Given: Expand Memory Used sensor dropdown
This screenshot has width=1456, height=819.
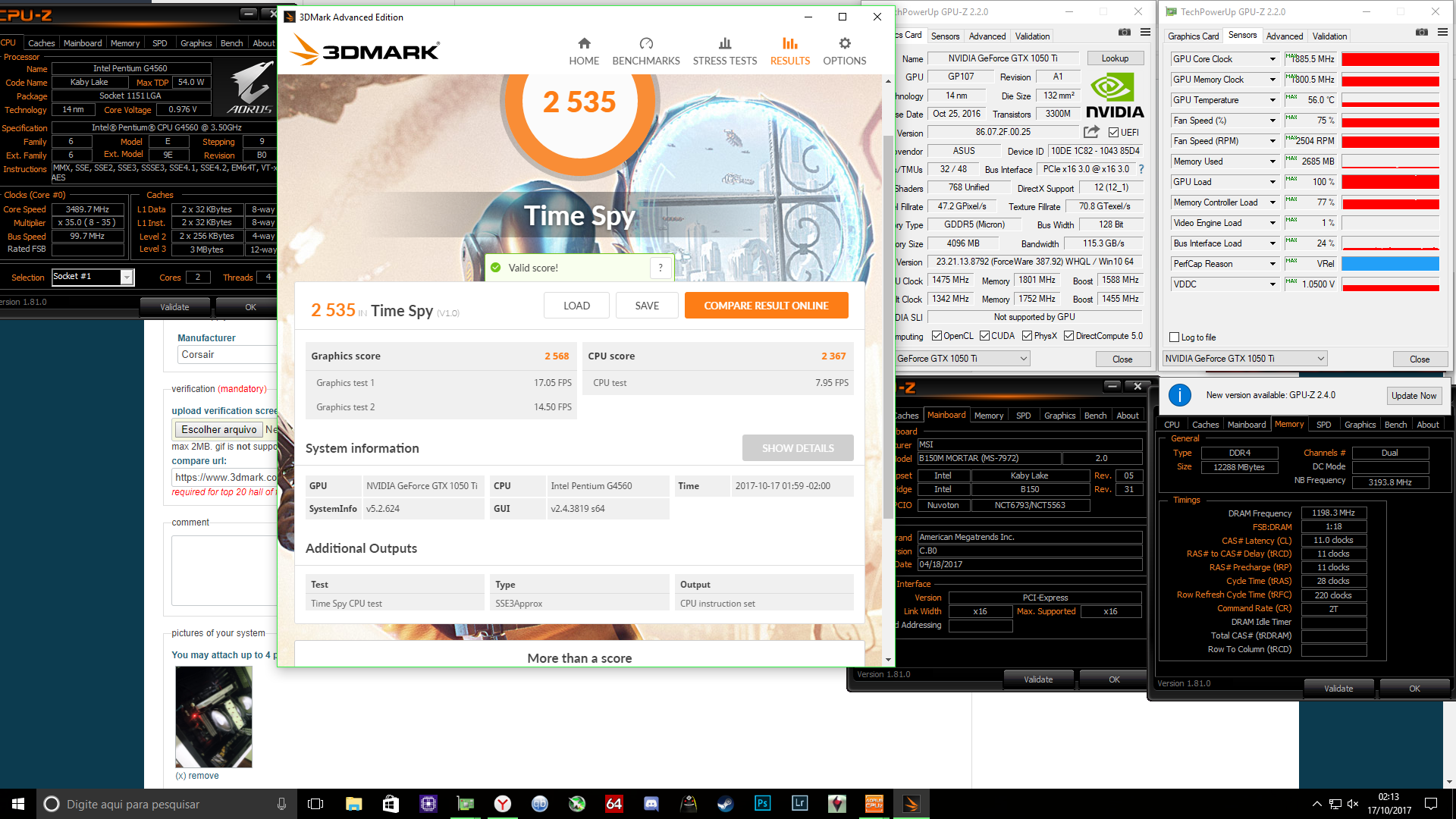Looking at the screenshot, I should click(1272, 162).
